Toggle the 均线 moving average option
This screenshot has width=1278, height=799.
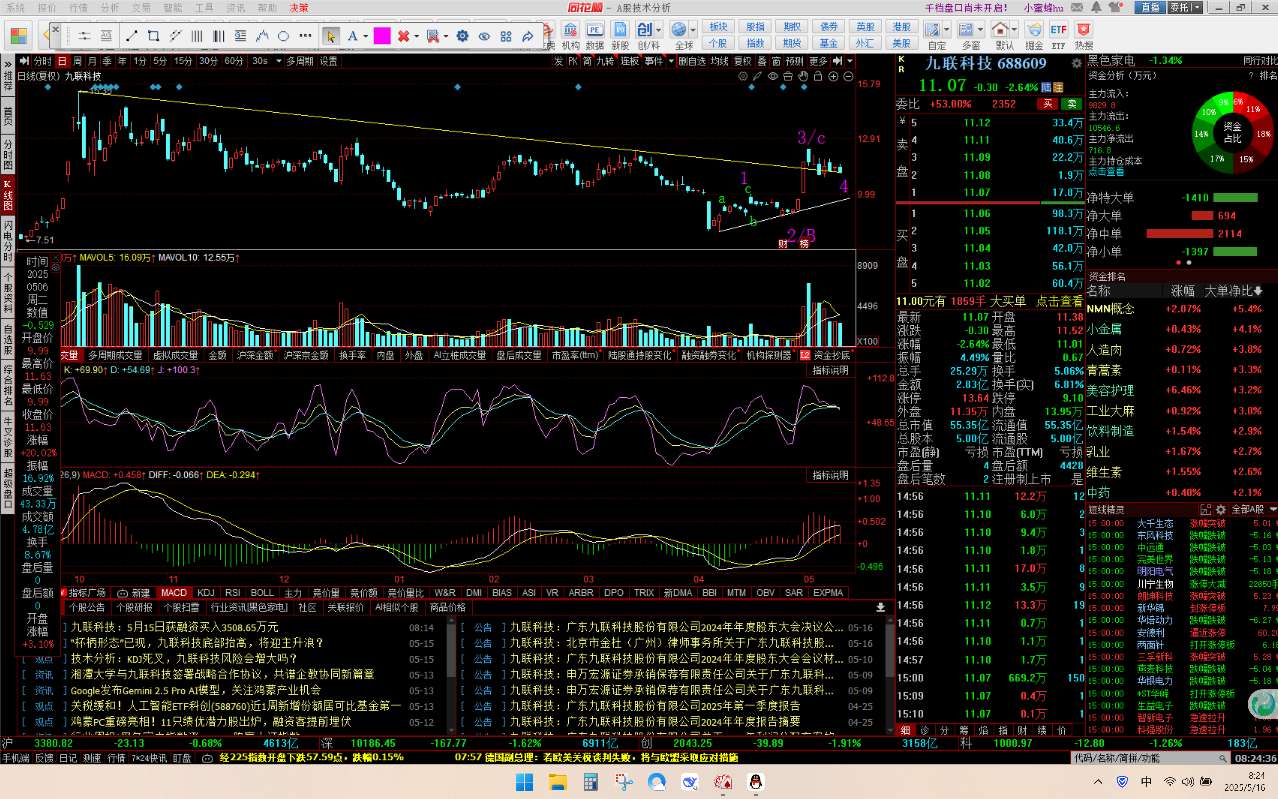pos(719,61)
